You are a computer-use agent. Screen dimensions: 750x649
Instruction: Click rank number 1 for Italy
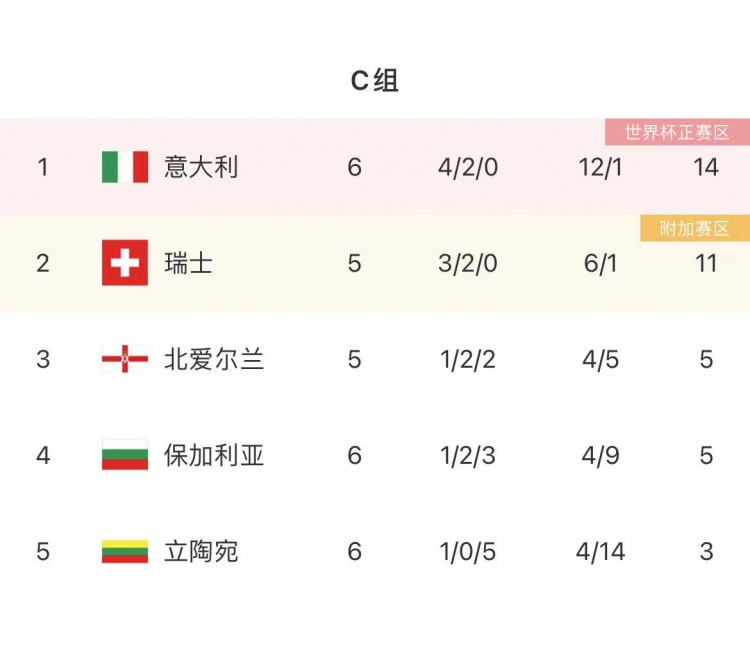(x=43, y=167)
